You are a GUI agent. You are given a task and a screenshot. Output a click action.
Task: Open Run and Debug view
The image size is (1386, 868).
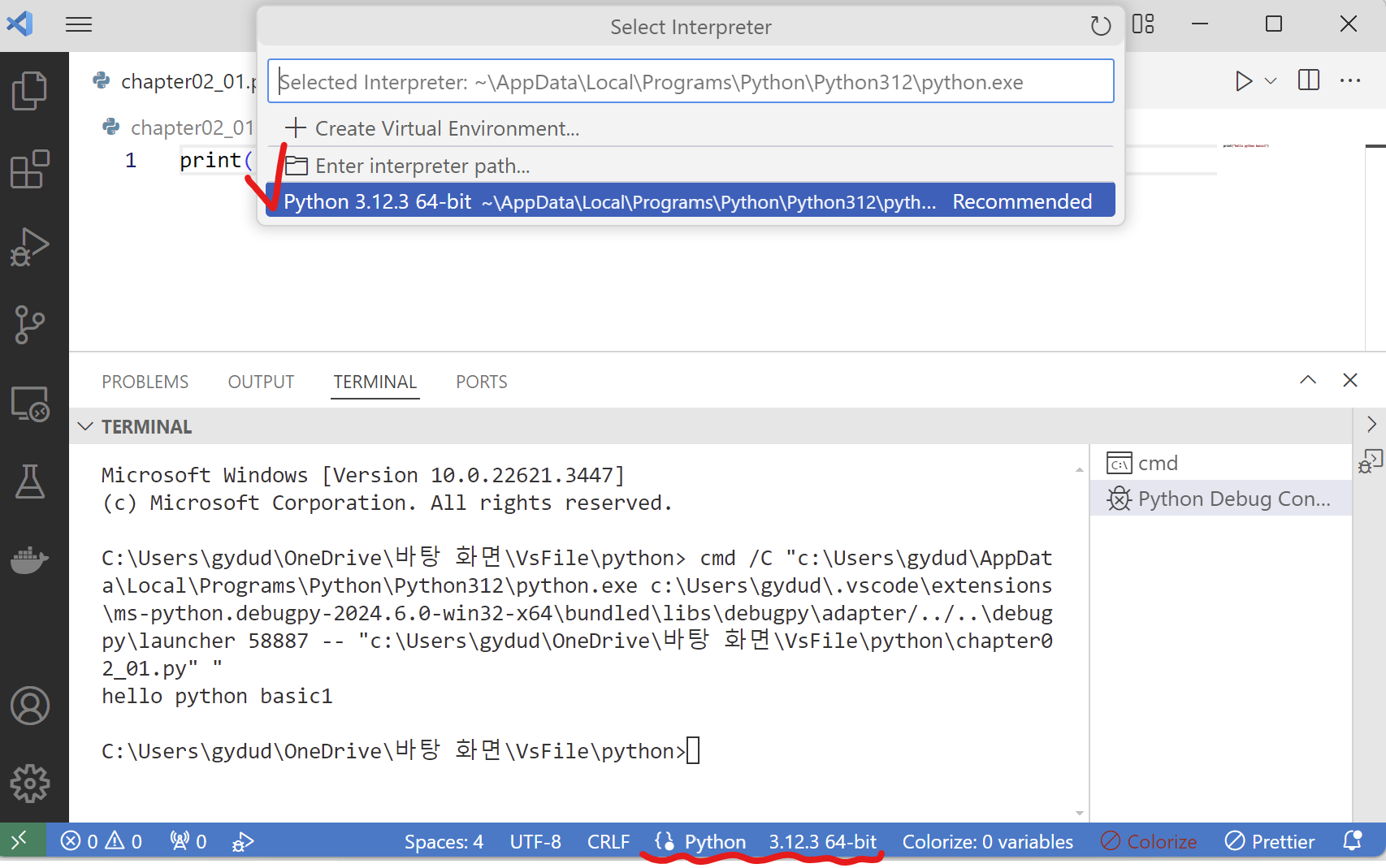click(x=30, y=247)
